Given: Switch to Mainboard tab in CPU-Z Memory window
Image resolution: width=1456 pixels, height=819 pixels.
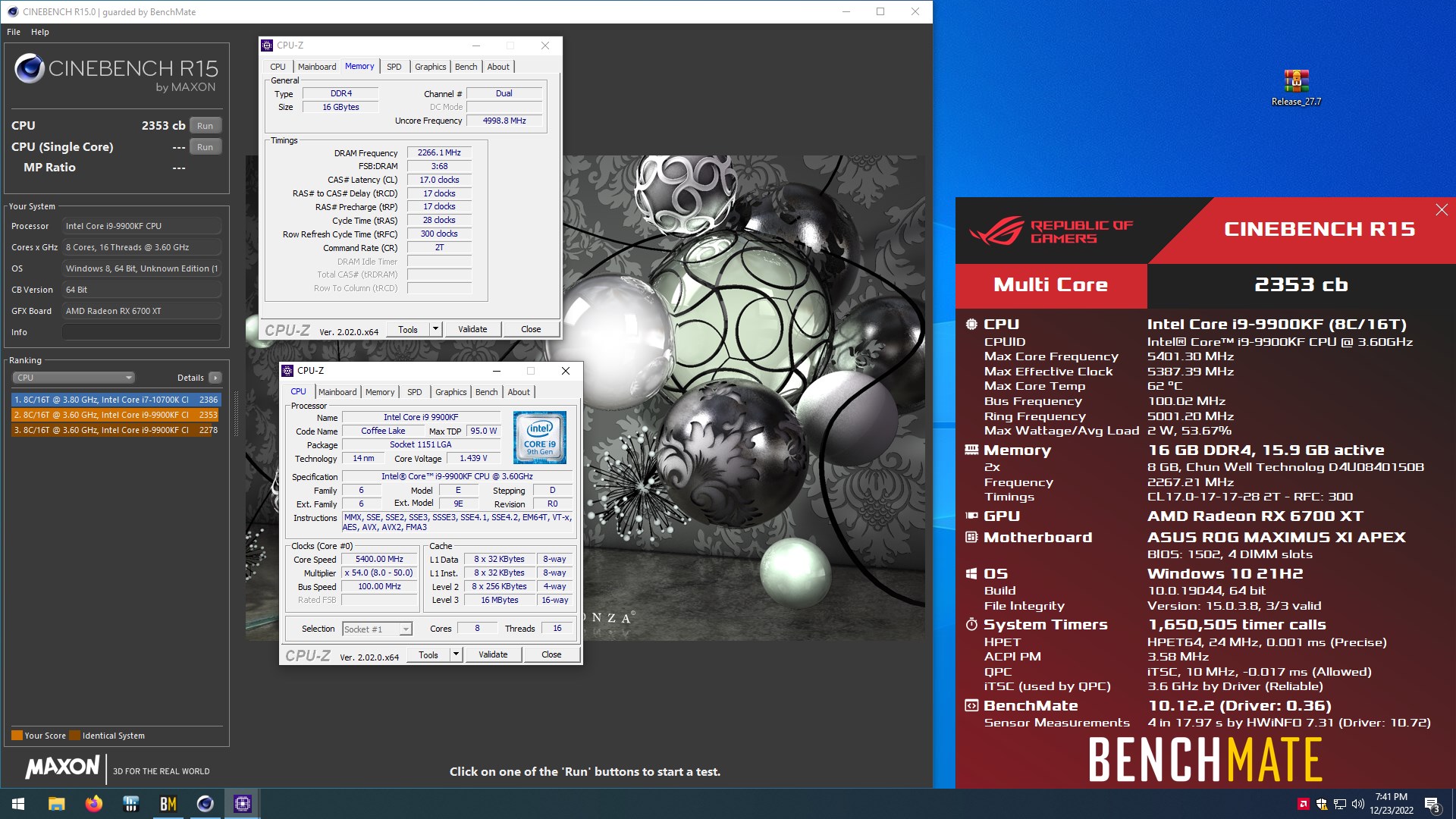Looking at the screenshot, I should coord(317,67).
